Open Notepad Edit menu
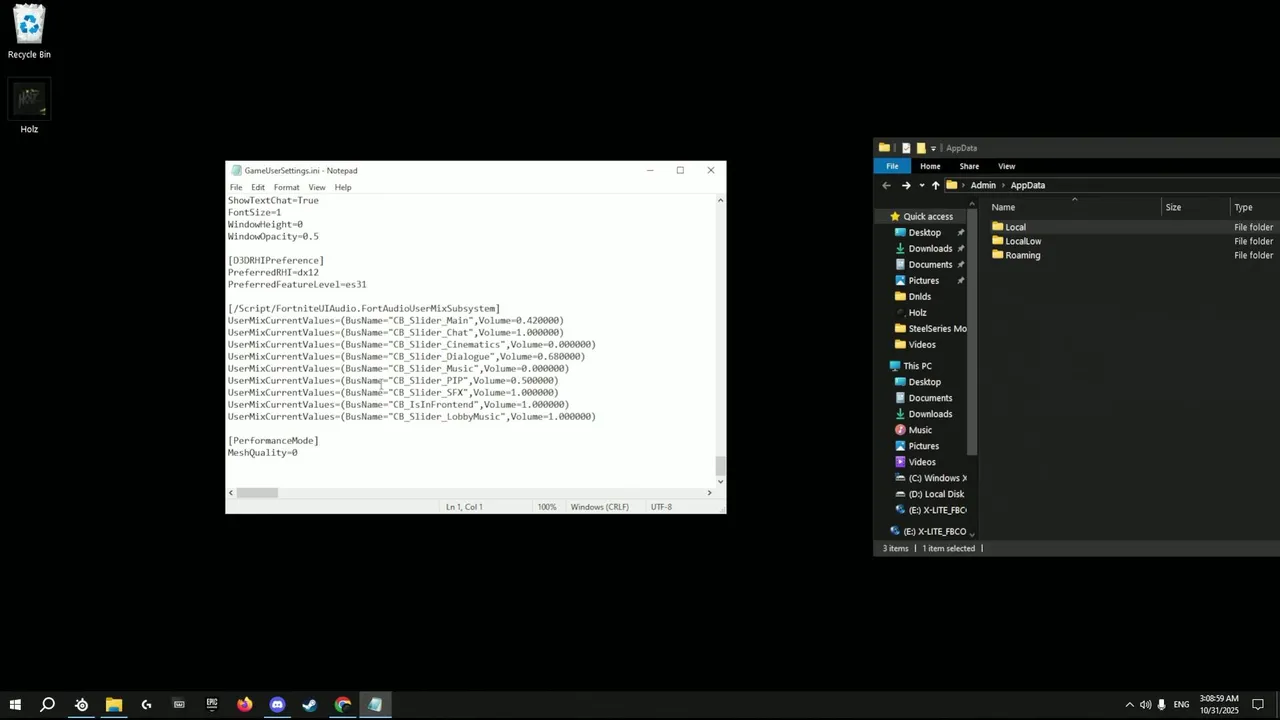Image resolution: width=1280 pixels, height=720 pixels. (x=258, y=187)
